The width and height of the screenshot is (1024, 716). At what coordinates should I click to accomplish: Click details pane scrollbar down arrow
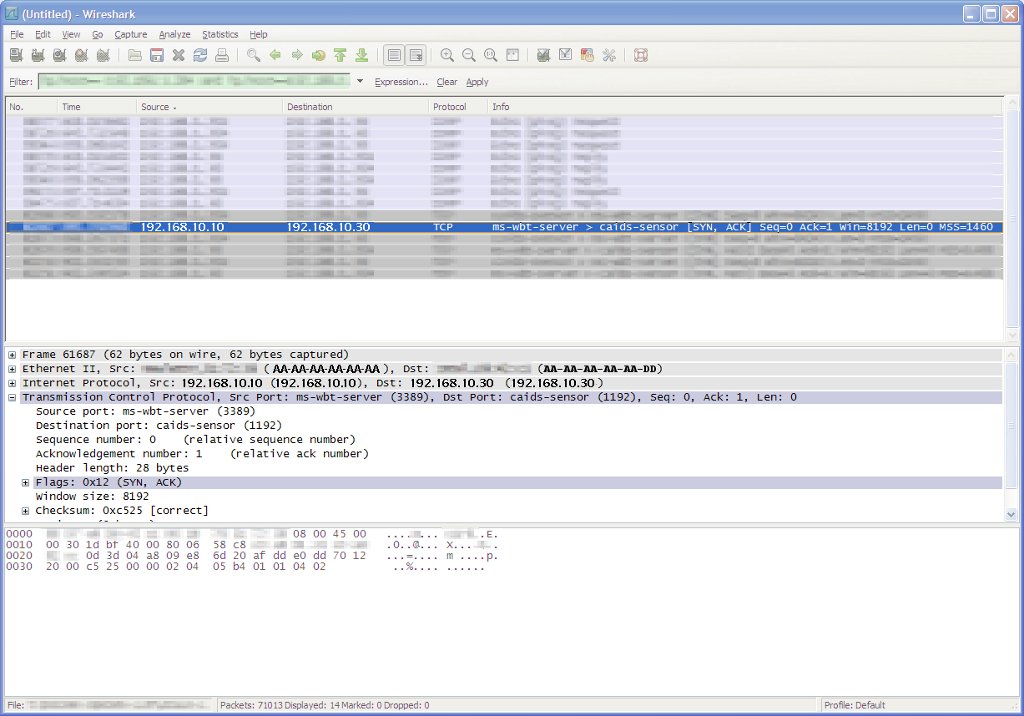point(1012,514)
